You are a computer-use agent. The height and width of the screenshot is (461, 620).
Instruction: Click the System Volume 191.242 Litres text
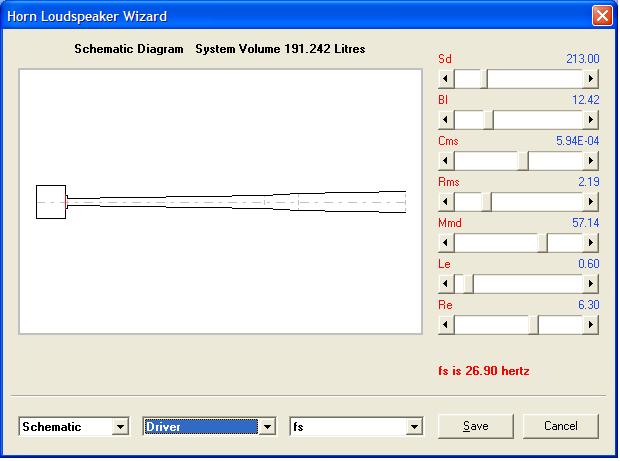[x=280, y=49]
